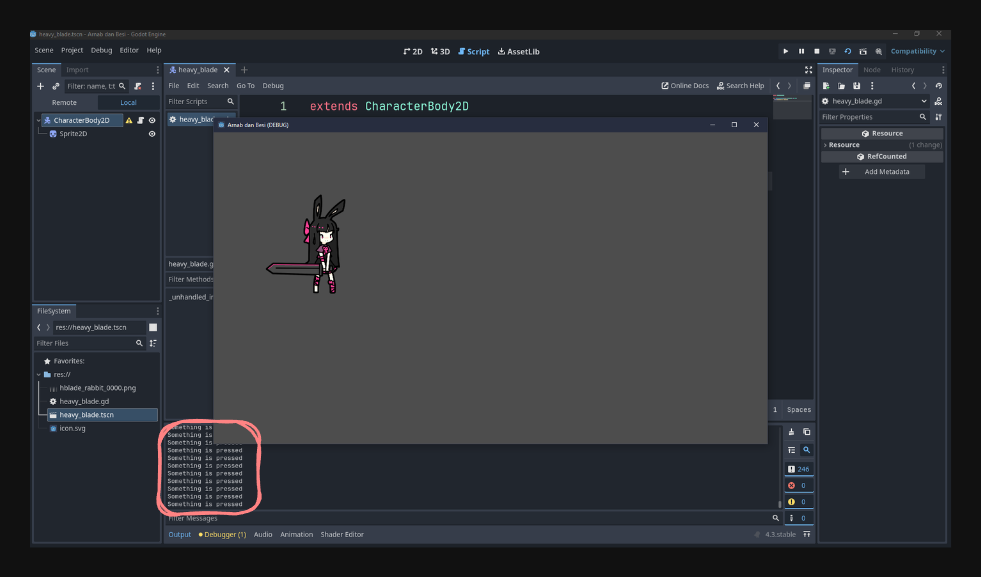981x577 pixels.
Task: Toggle distraction-free mode icon
Action: click(x=808, y=69)
